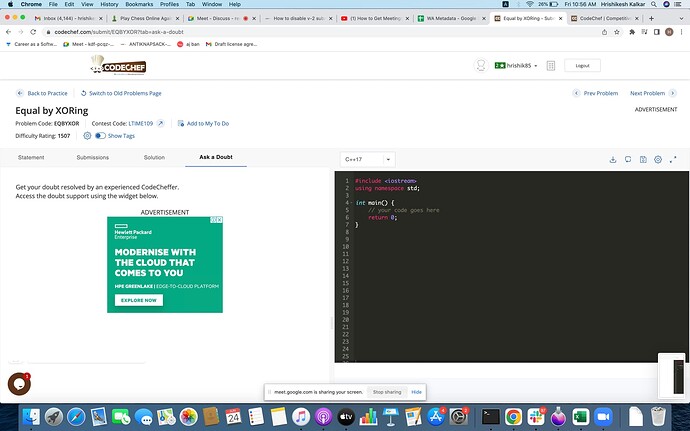
Task: Open a new browser tab
Action: click(651, 18)
